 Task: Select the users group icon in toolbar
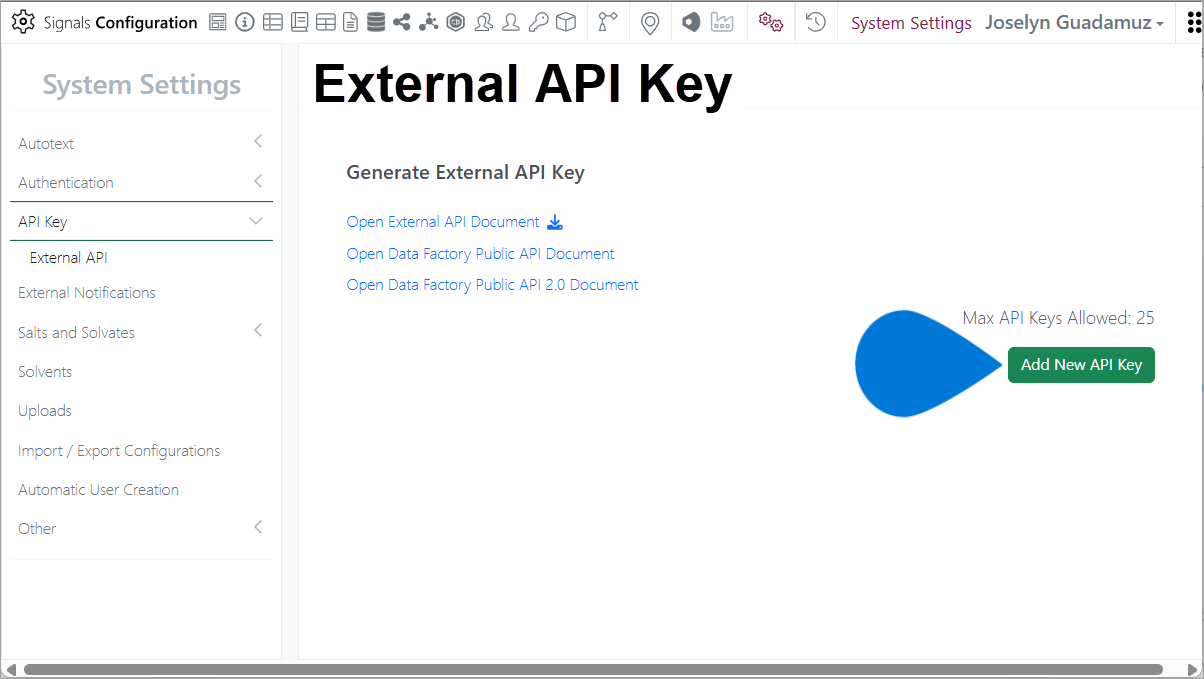(484, 21)
